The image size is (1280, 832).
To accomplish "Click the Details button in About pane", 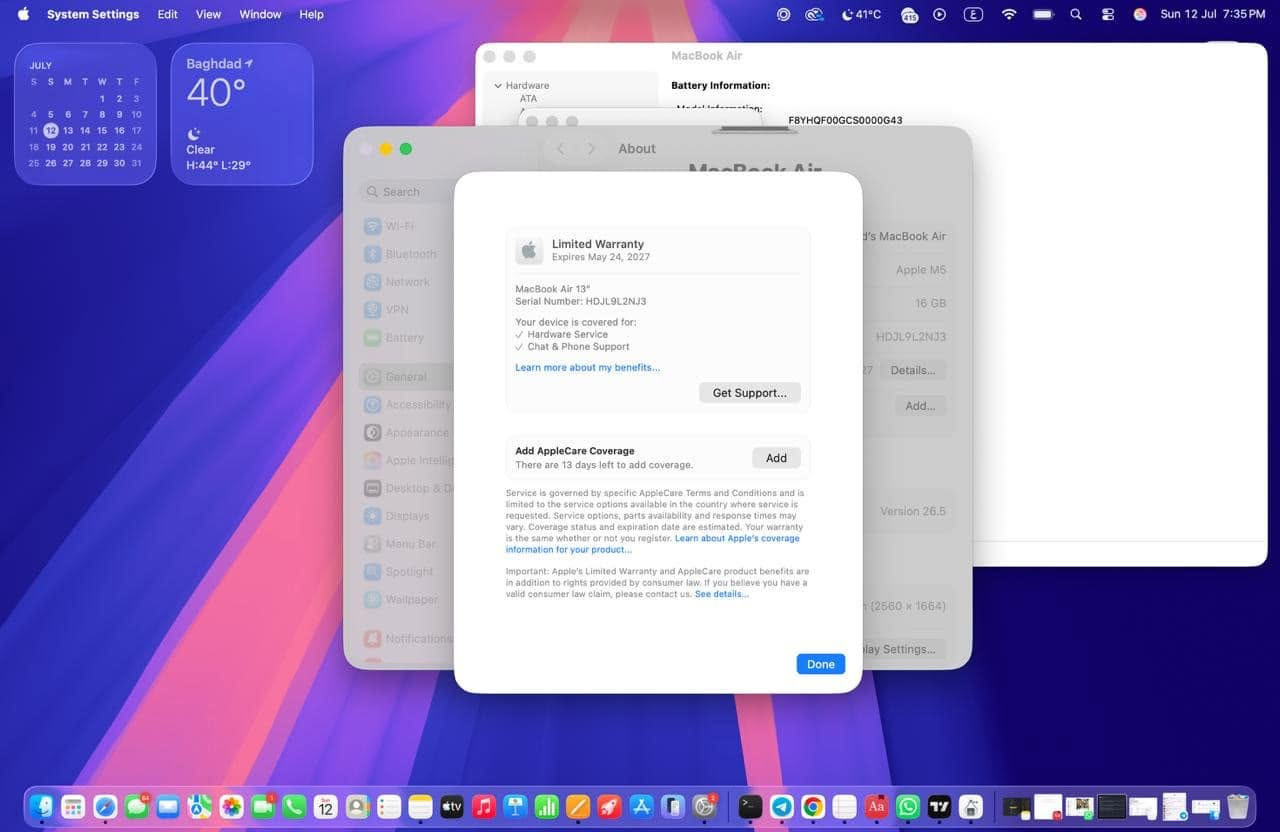I will tap(913, 370).
